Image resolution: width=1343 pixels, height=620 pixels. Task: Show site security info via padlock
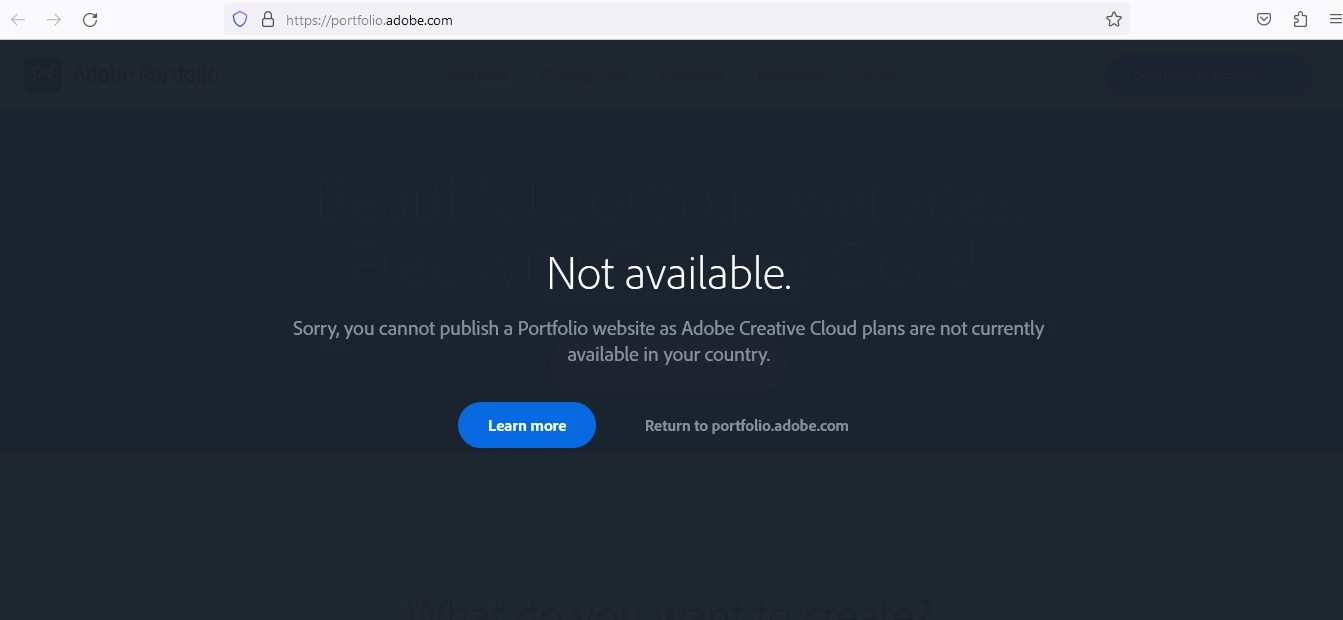267,19
